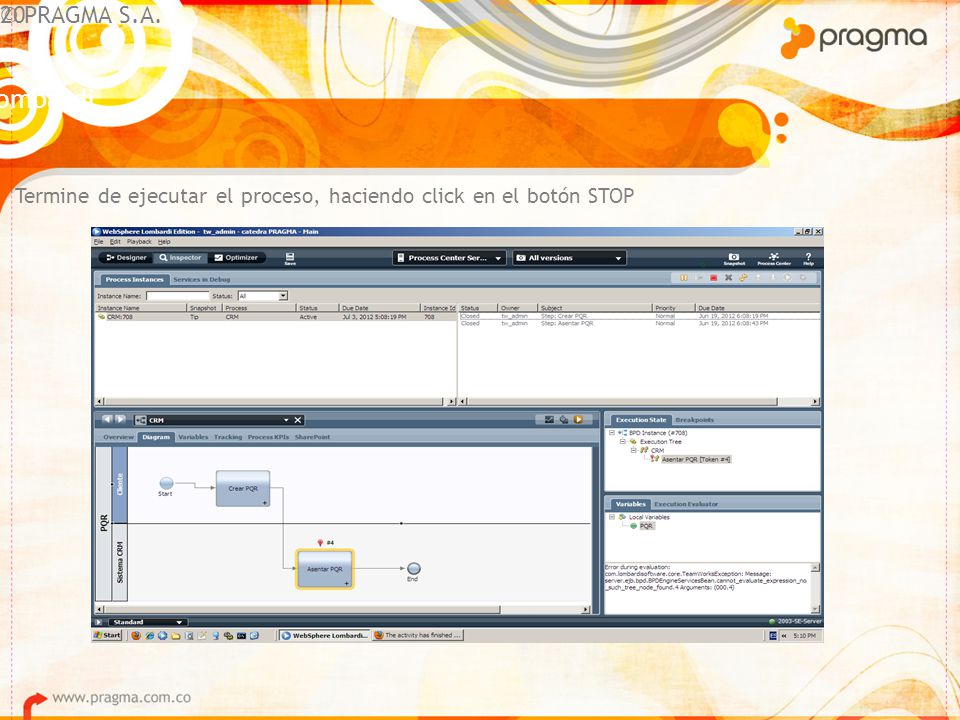
Task: Switch to the Overview tab
Action: (118, 437)
